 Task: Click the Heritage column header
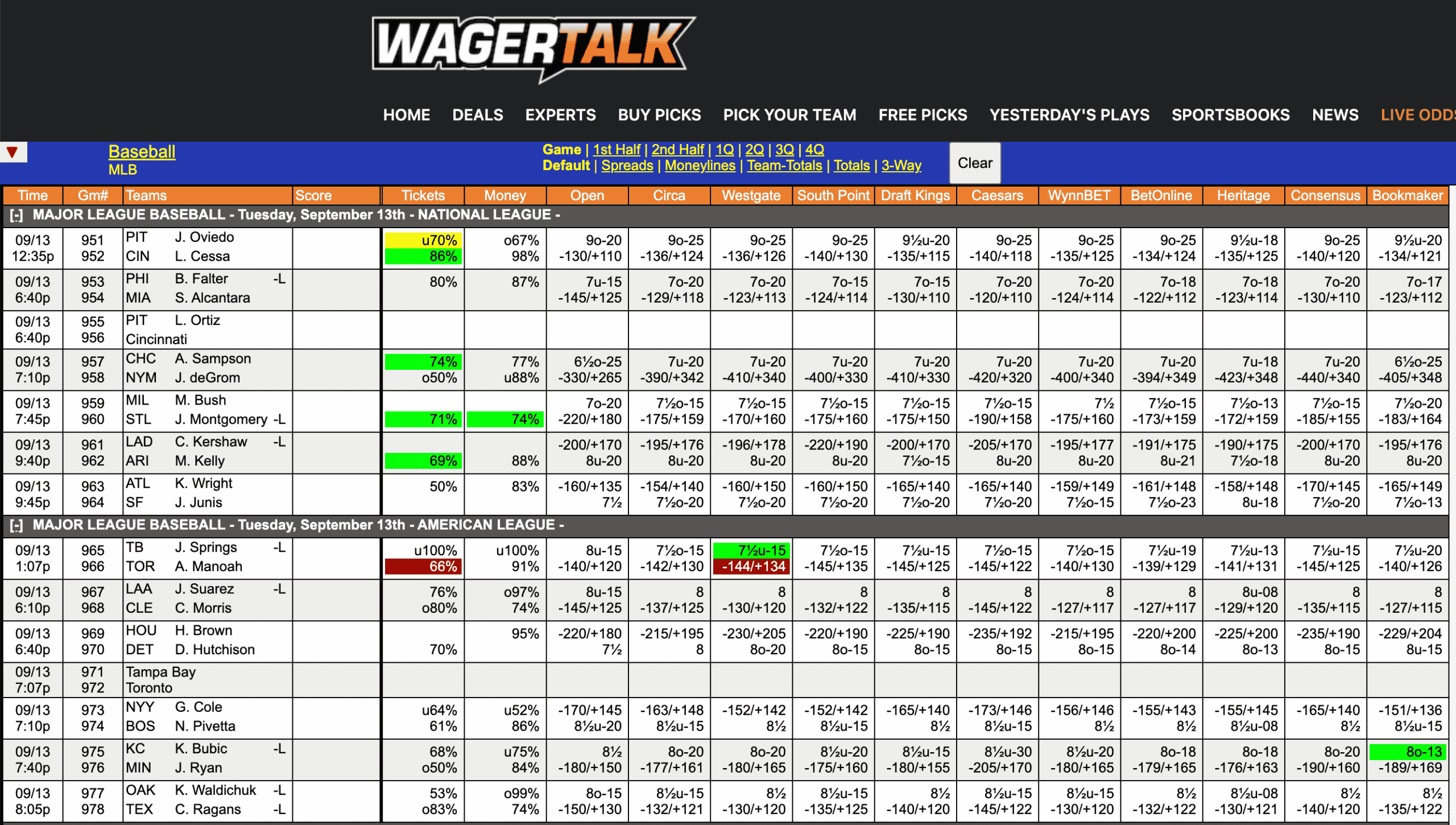click(x=1243, y=196)
